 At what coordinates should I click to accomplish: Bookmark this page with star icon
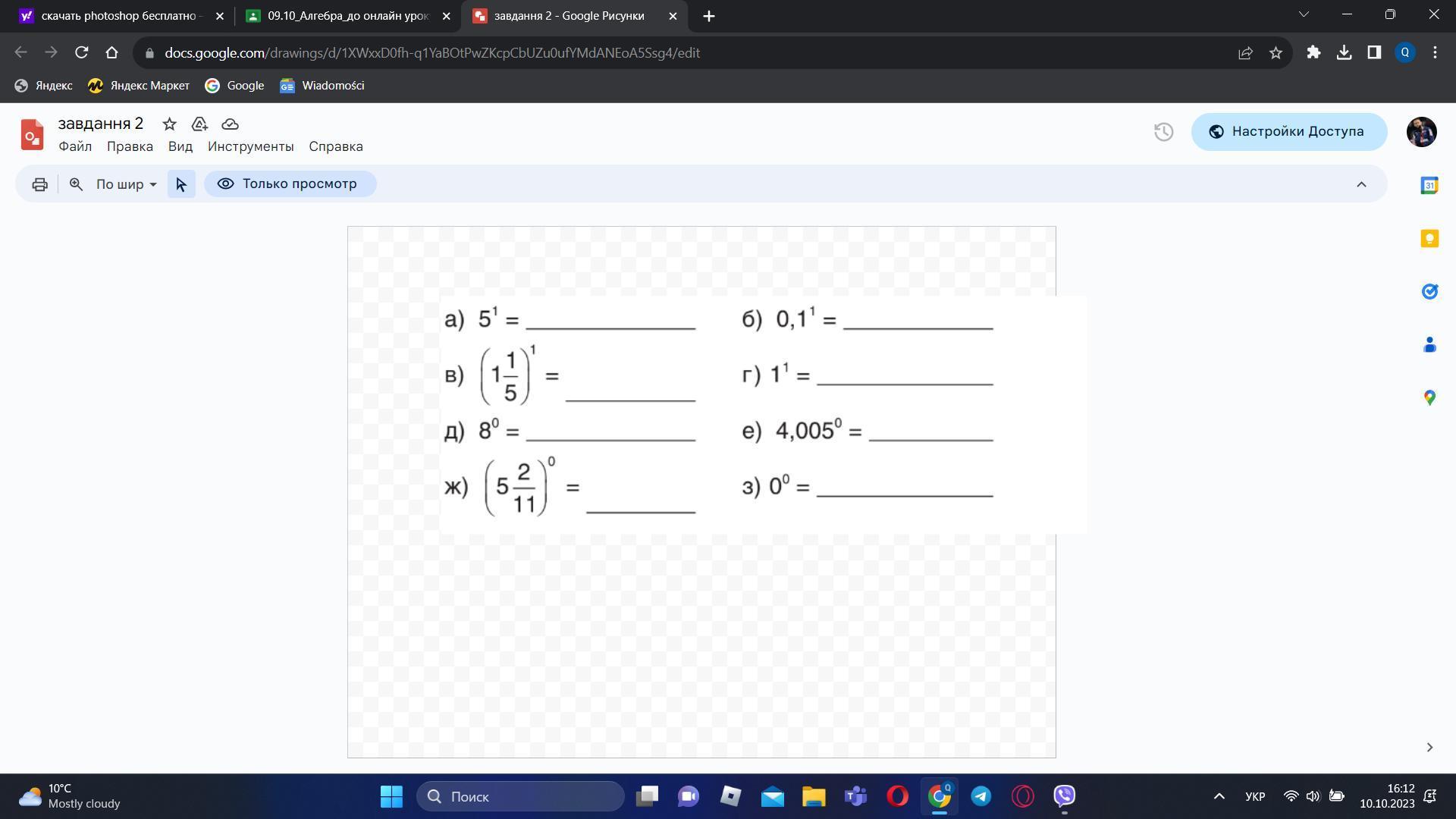click(1276, 53)
